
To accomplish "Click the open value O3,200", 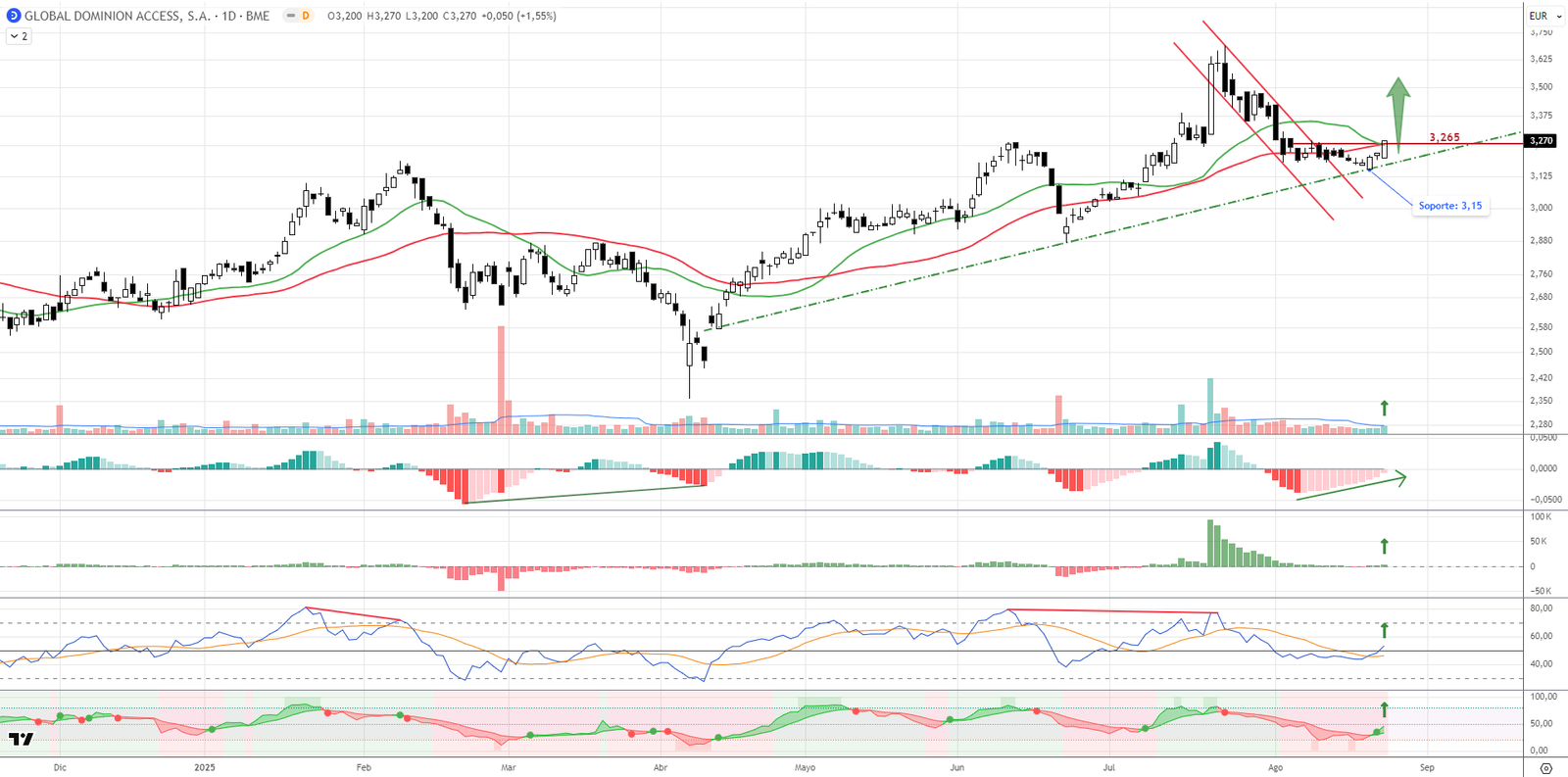I will pos(344,16).
